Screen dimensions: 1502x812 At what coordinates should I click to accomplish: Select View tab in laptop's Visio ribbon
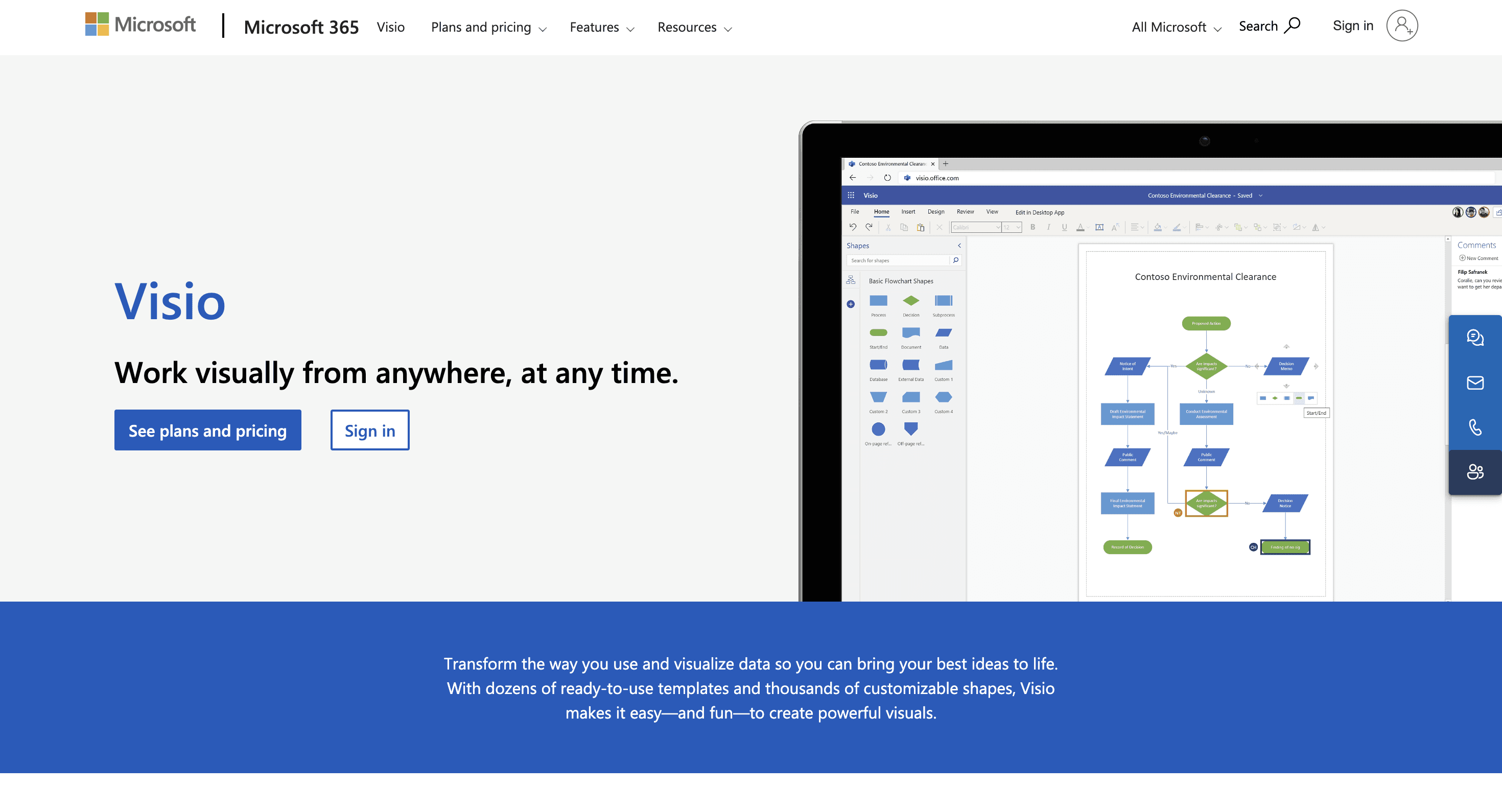(992, 212)
